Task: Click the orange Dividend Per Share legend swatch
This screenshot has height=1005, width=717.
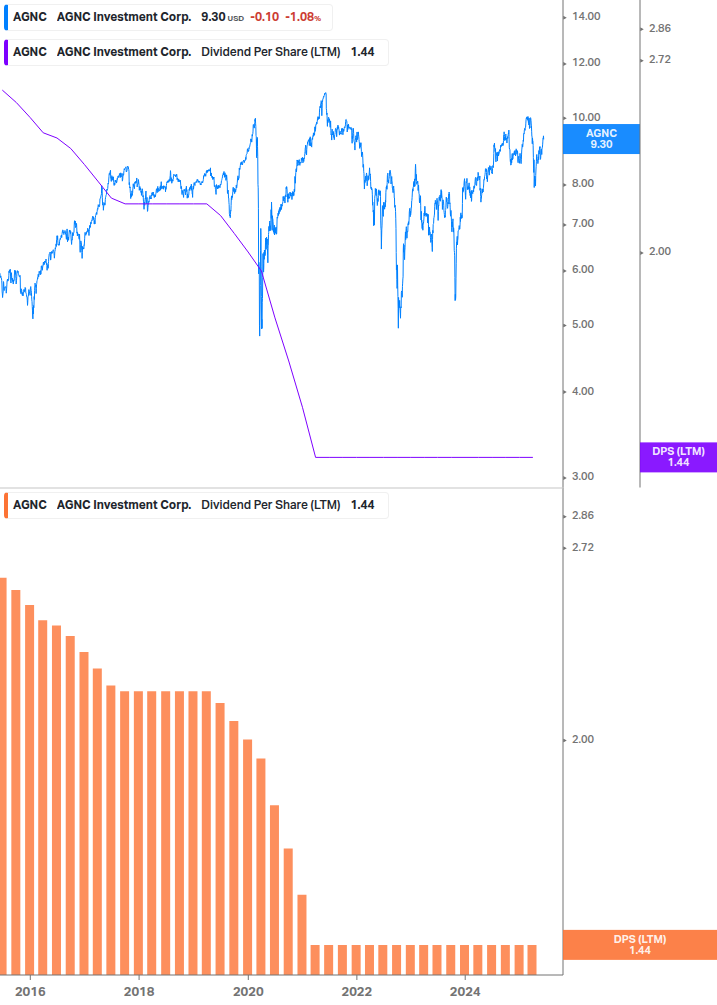Action: [6, 505]
